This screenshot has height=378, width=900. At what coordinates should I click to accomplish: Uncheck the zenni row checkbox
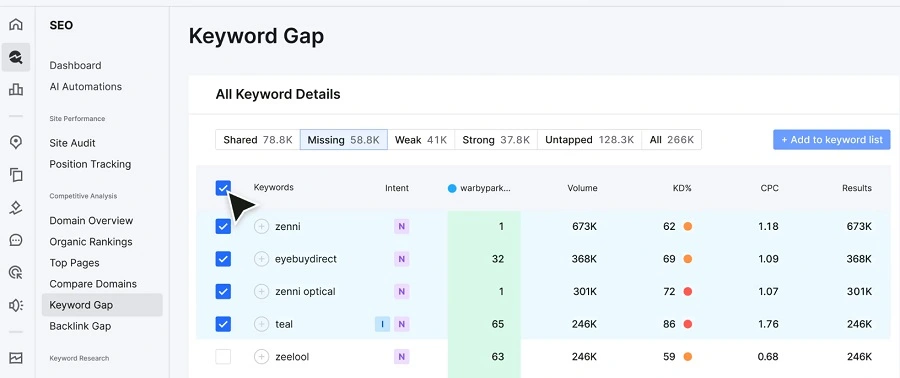[x=223, y=227]
